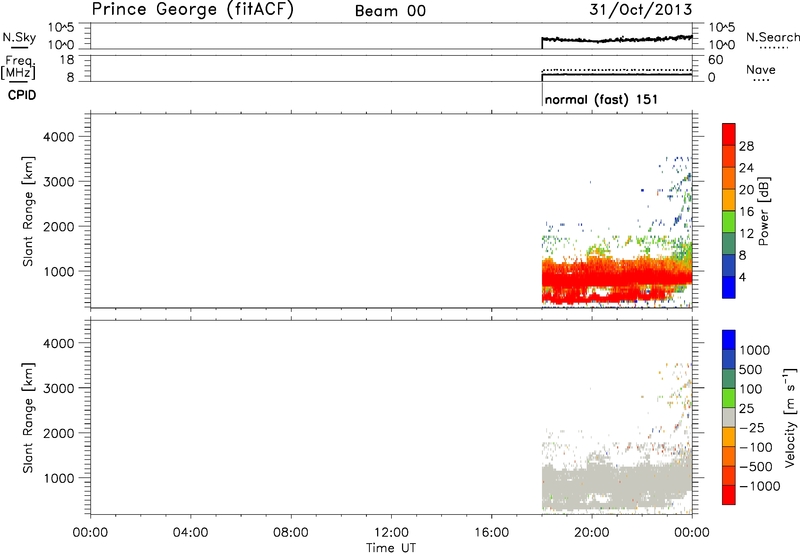The height and width of the screenshot is (554, 800).
Task: Click the '16:00' time tick label
Action: 491,533
